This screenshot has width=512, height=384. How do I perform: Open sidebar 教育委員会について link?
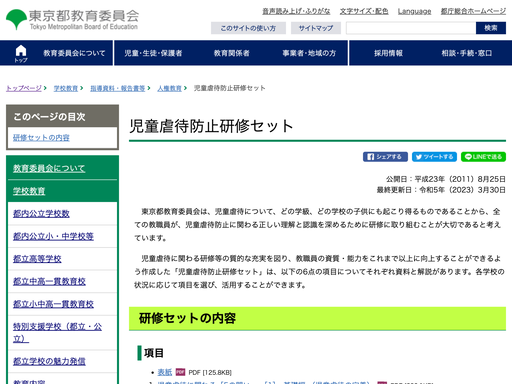click(49, 168)
